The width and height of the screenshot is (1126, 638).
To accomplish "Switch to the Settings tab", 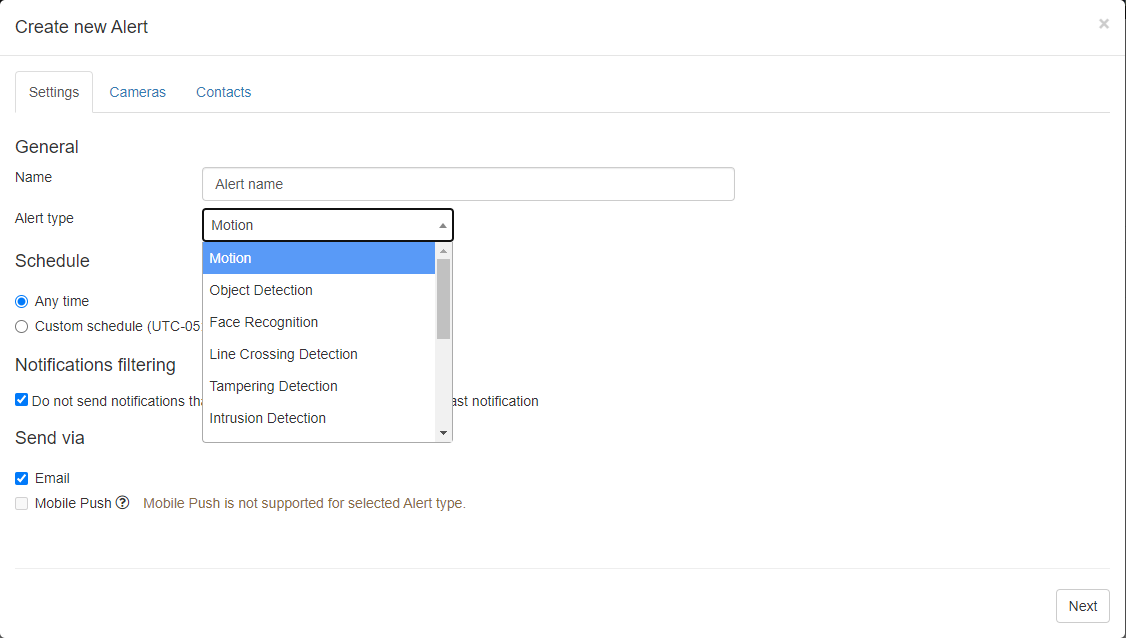I will coord(54,92).
